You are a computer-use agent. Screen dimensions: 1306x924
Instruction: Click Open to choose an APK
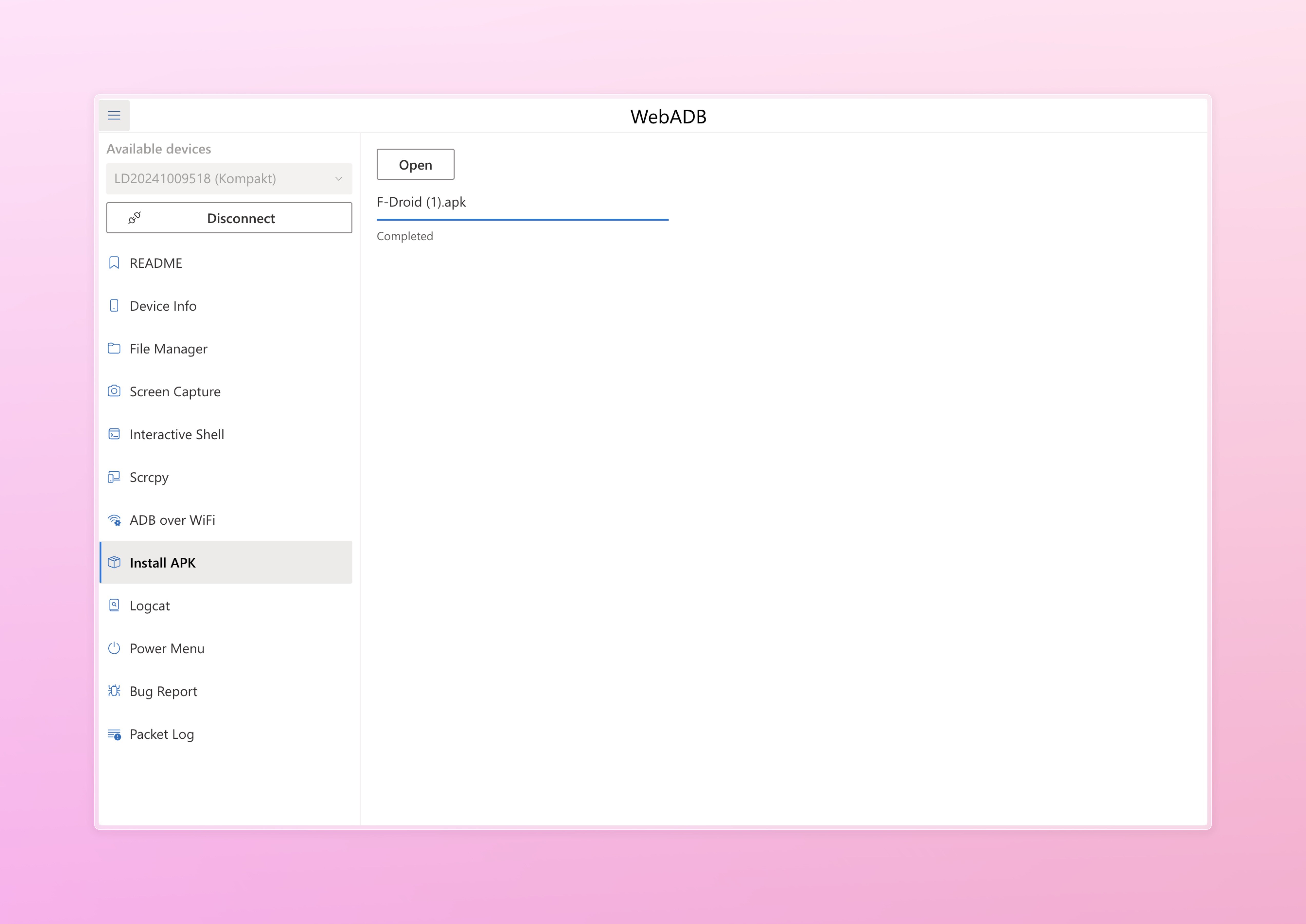[415, 165]
